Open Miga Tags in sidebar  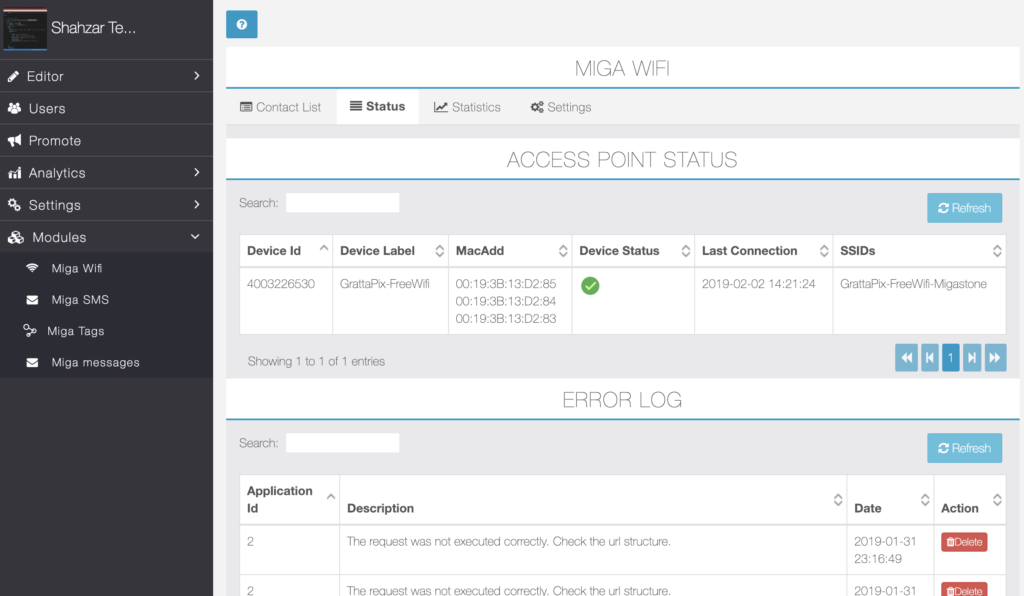click(75, 331)
